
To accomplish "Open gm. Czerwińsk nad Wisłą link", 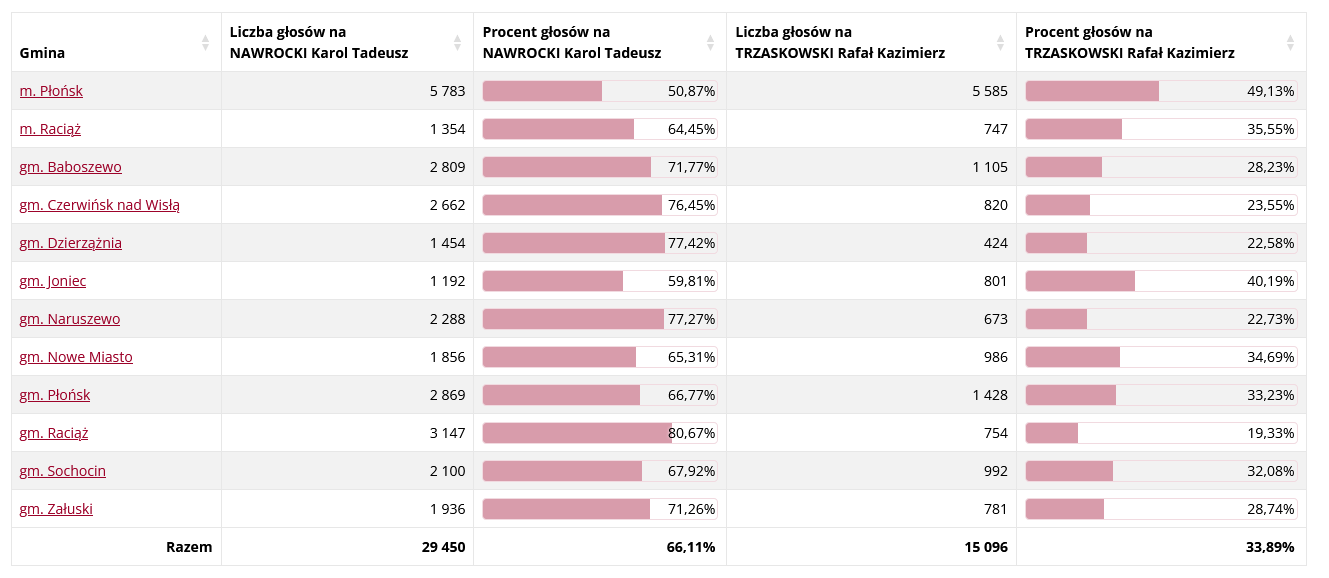I will click(x=99, y=205).
